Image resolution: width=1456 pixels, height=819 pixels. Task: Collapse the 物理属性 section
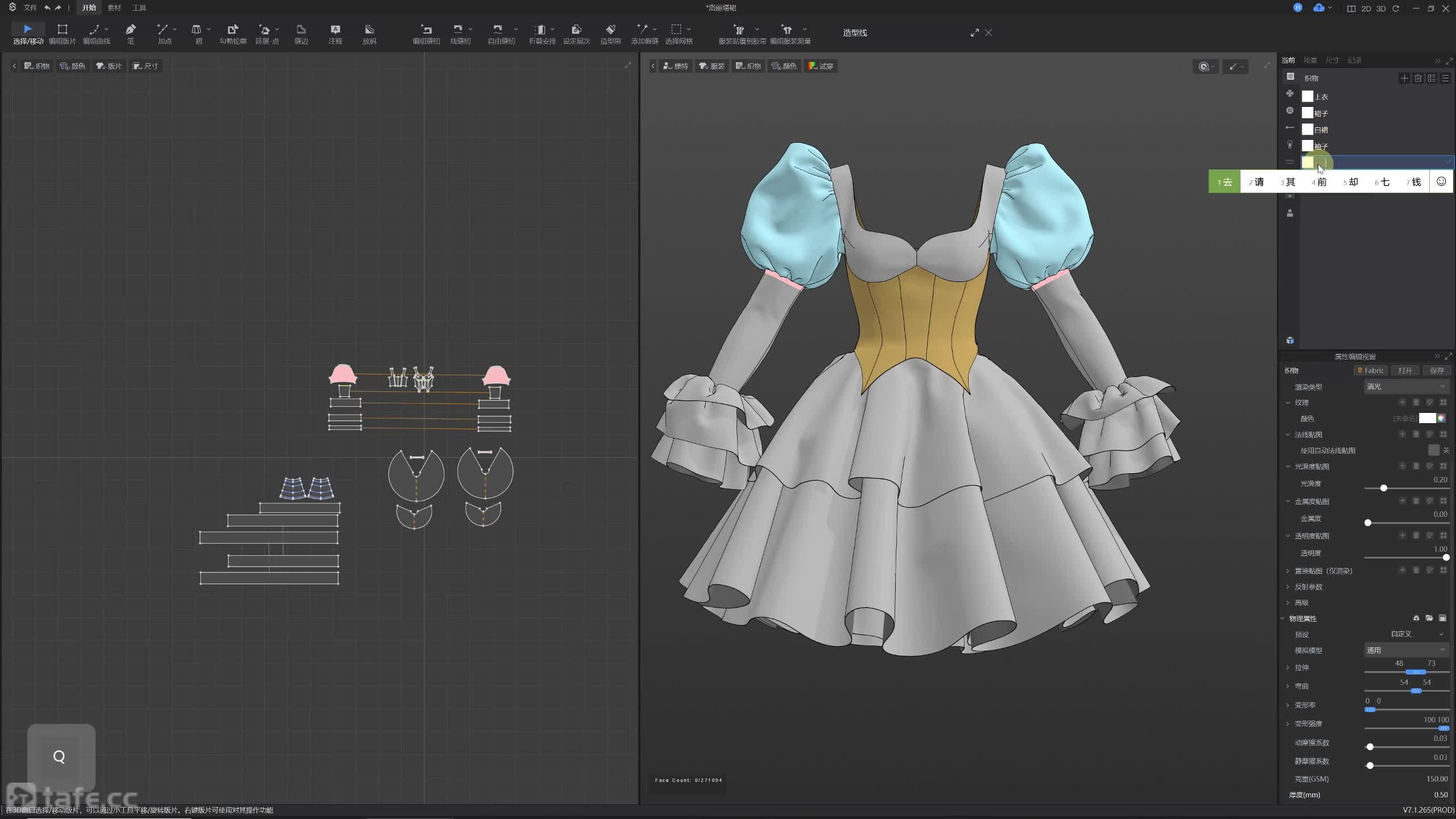[1283, 618]
